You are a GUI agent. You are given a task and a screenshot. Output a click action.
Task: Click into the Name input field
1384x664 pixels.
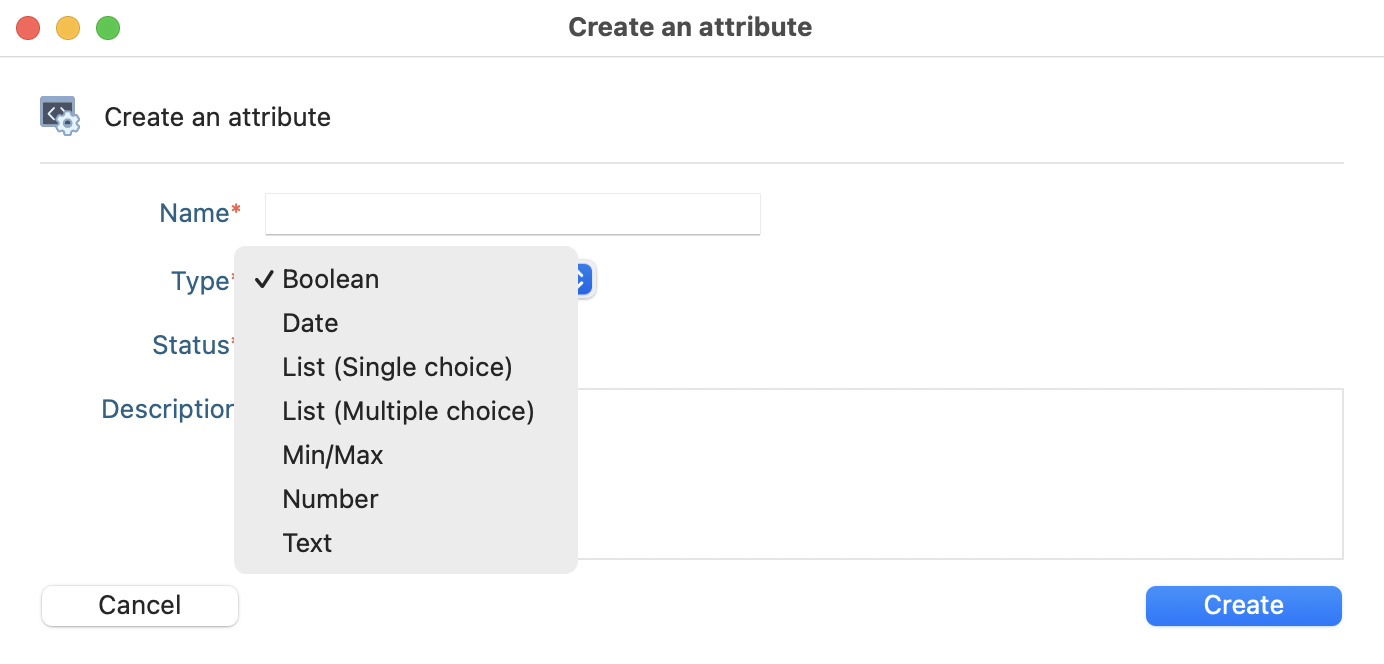coord(512,214)
